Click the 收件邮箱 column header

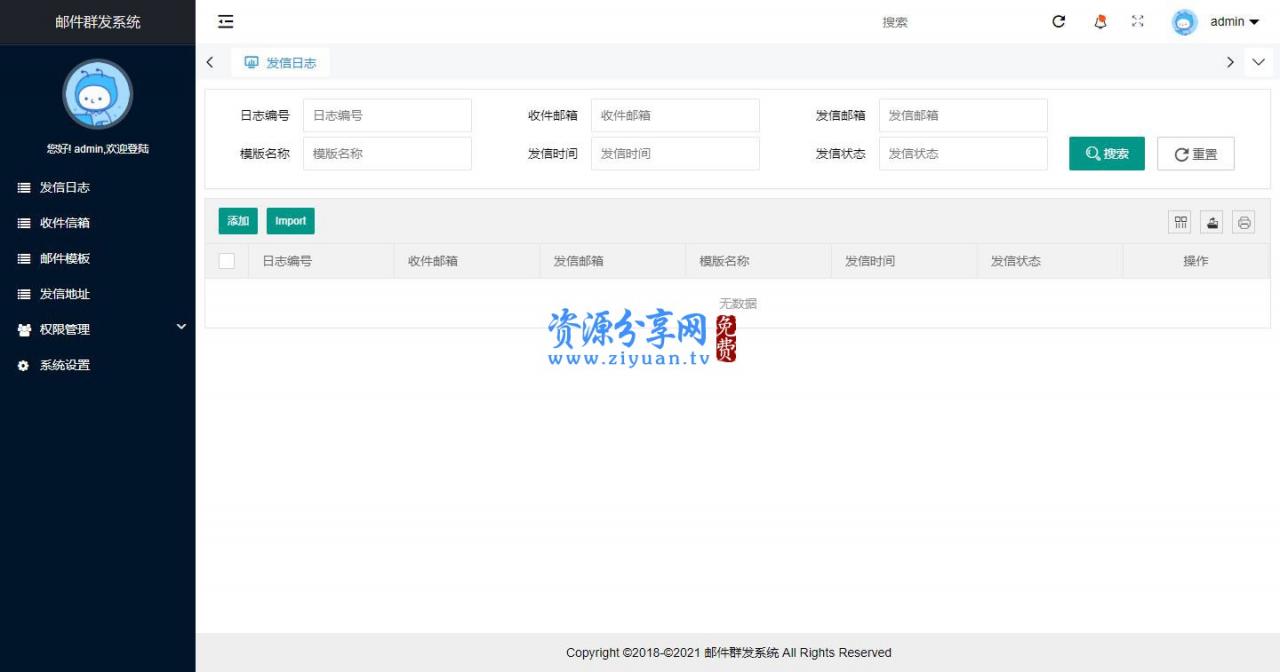click(x=467, y=261)
